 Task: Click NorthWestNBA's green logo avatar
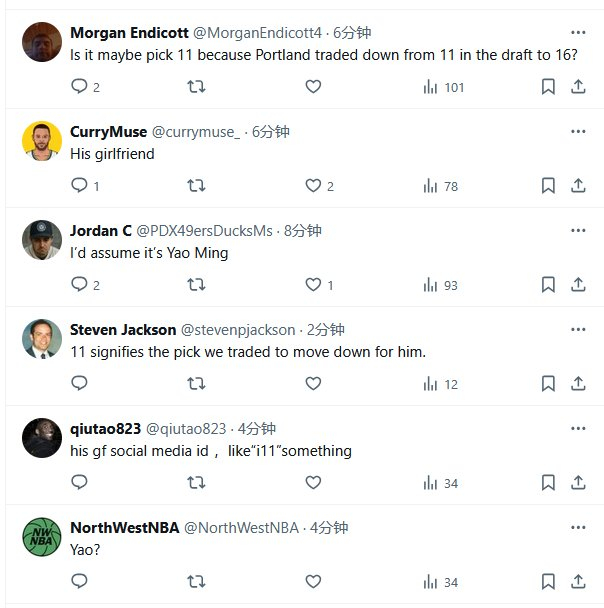coord(41,537)
